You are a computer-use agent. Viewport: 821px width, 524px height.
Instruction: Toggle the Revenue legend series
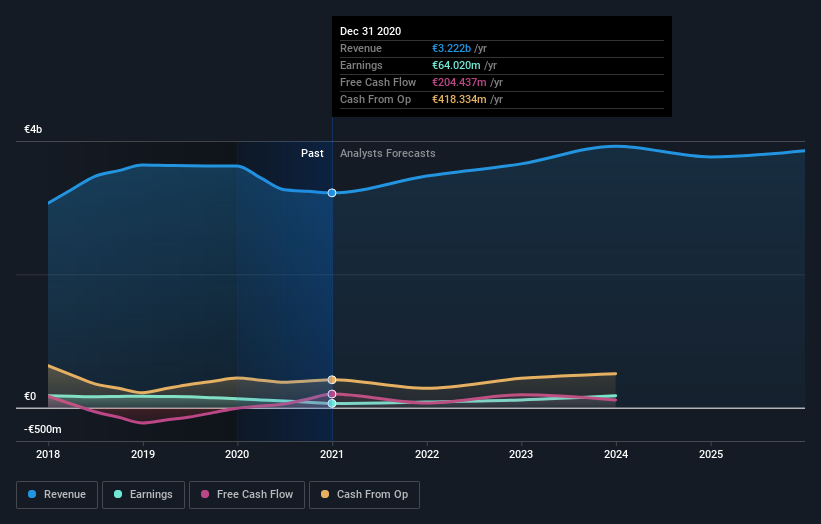point(57,495)
